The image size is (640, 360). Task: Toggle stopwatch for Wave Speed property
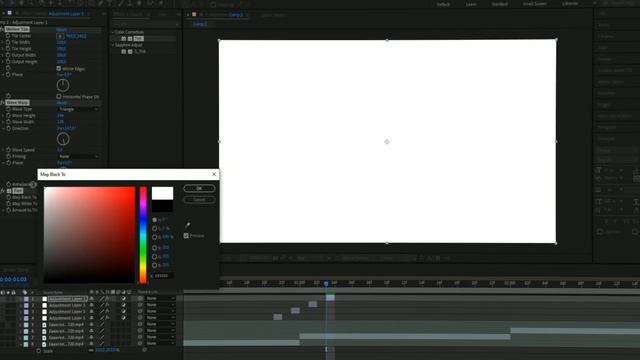click(8, 150)
